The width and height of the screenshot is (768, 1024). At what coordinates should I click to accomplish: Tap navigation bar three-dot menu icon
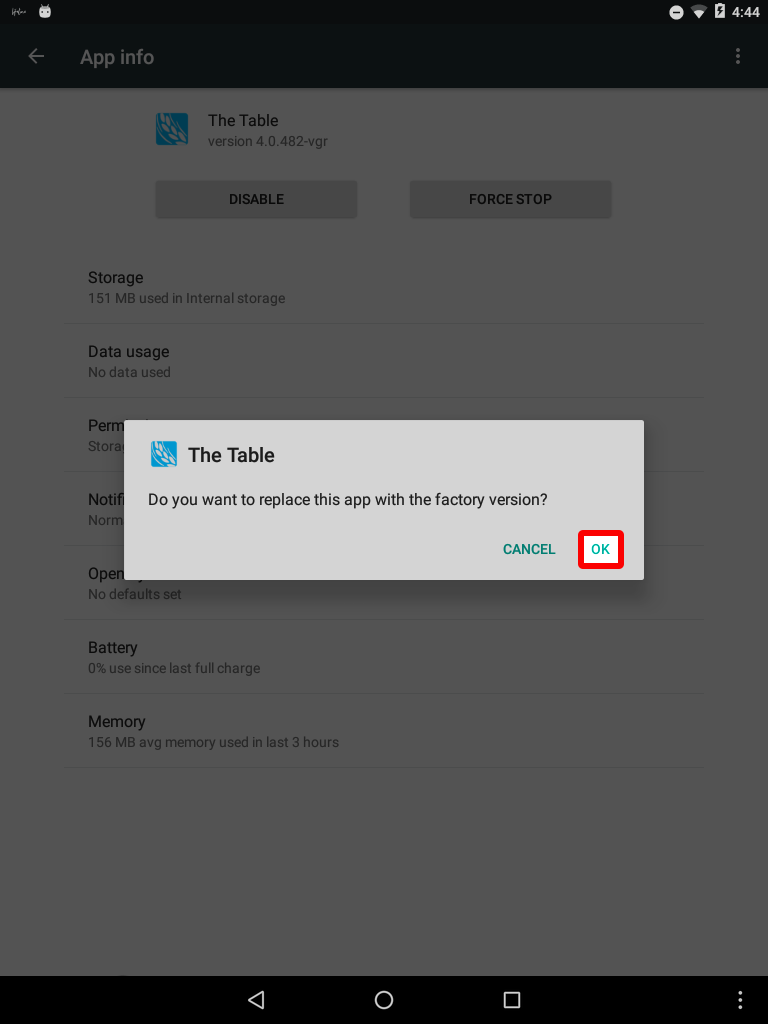tap(739, 999)
